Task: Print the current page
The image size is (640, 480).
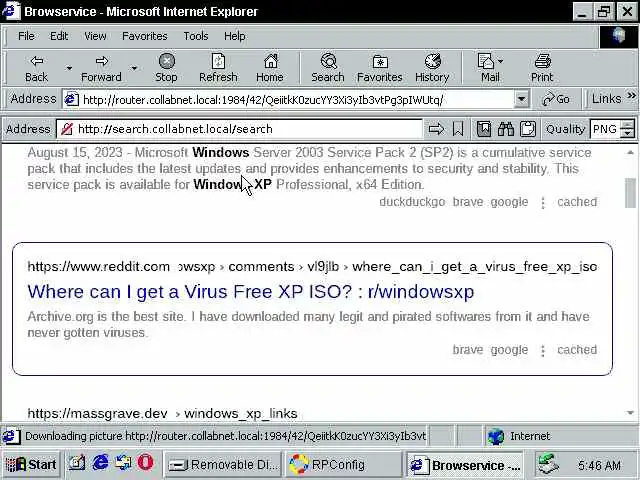Action: pyautogui.click(x=542, y=68)
